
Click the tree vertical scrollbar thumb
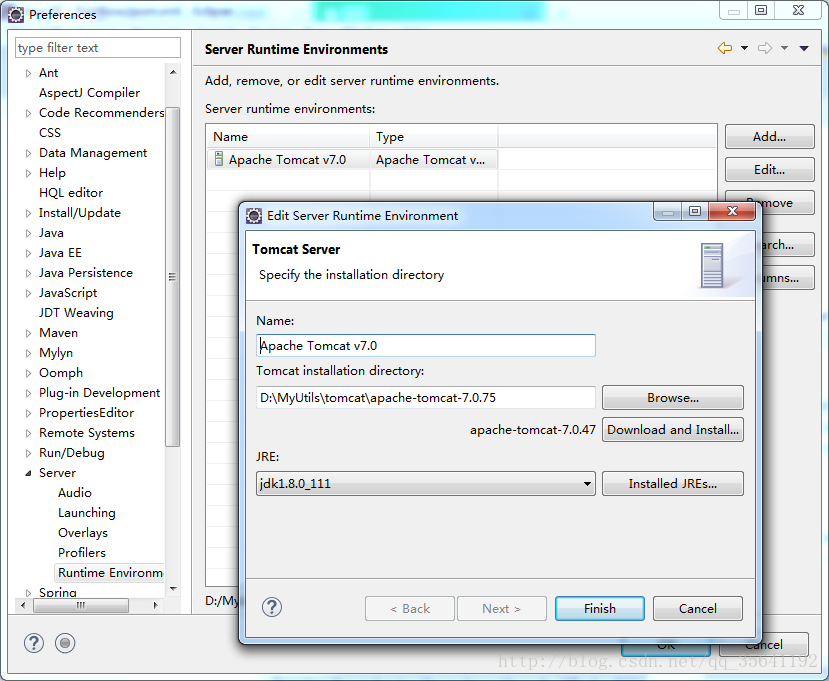click(x=172, y=277)
